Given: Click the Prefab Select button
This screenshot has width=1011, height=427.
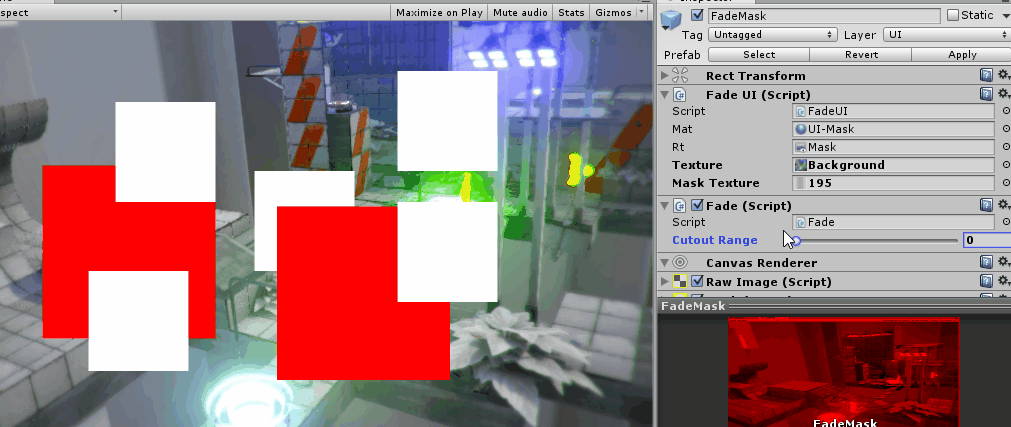Looking at the screenshot, I should (x=758, y=55).
